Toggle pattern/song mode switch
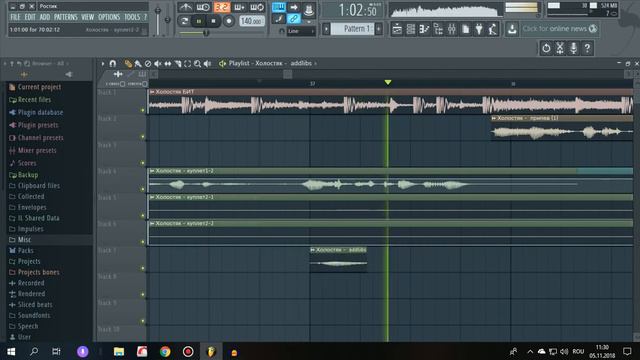 pyautogui.click(x=184, y=21)
